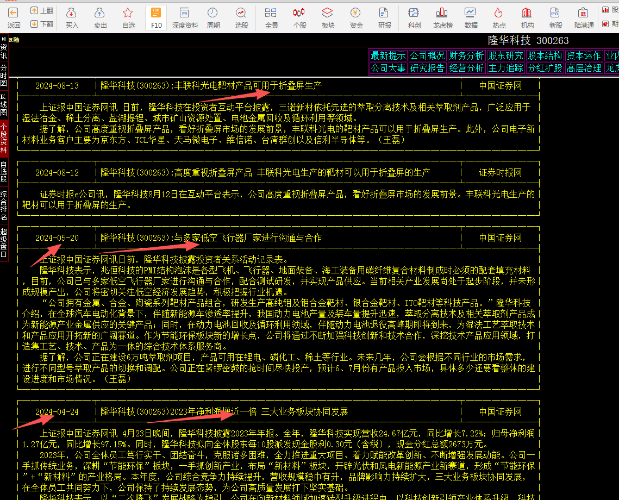This screenshot has width=619, height=500.
Task: Select 自选股 in the left sidebar
Action: tap(4, 172)
